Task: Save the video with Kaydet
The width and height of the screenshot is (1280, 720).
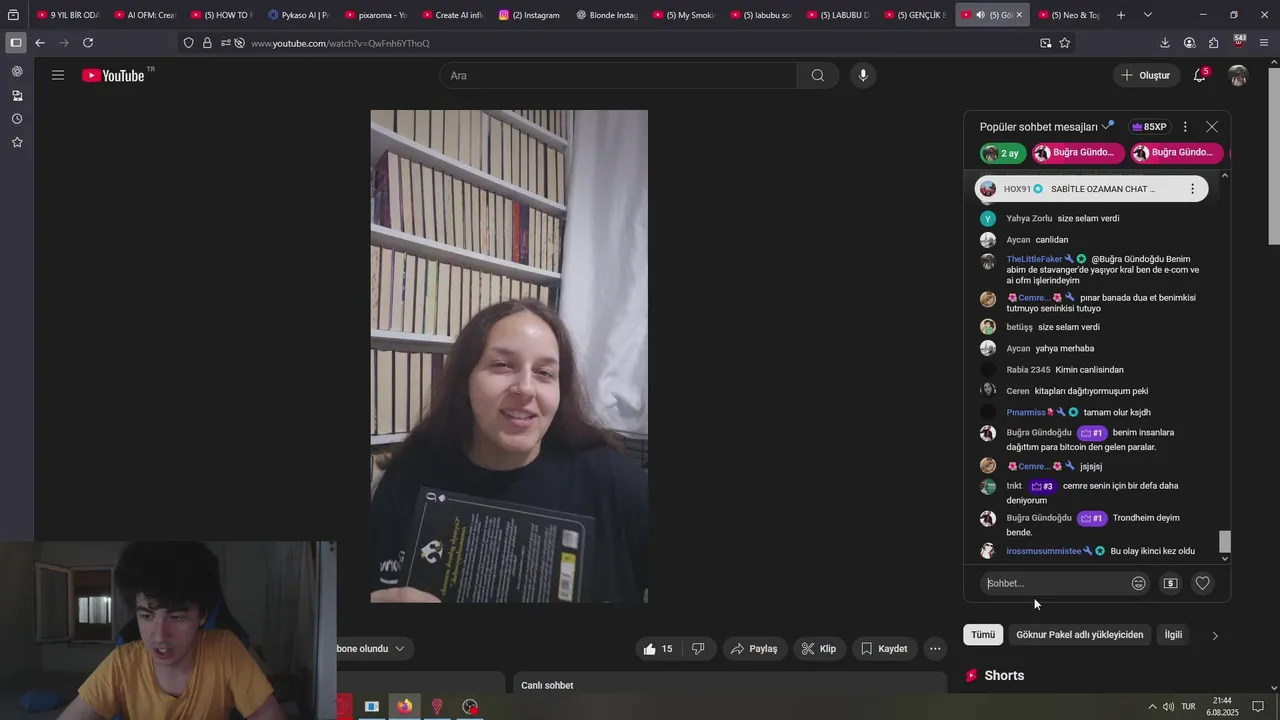Action: coord(884,649)
